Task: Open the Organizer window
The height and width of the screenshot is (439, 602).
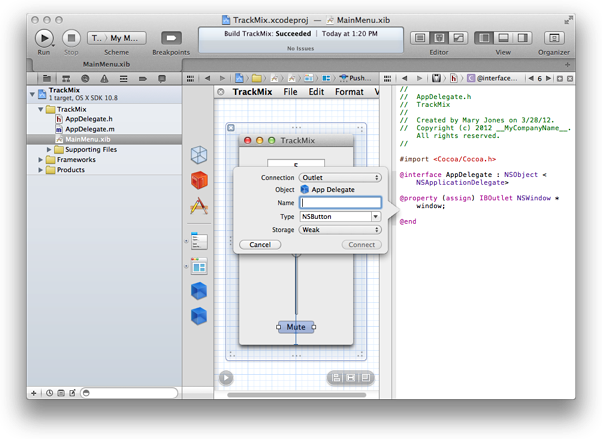Action: tap(554, 38)
